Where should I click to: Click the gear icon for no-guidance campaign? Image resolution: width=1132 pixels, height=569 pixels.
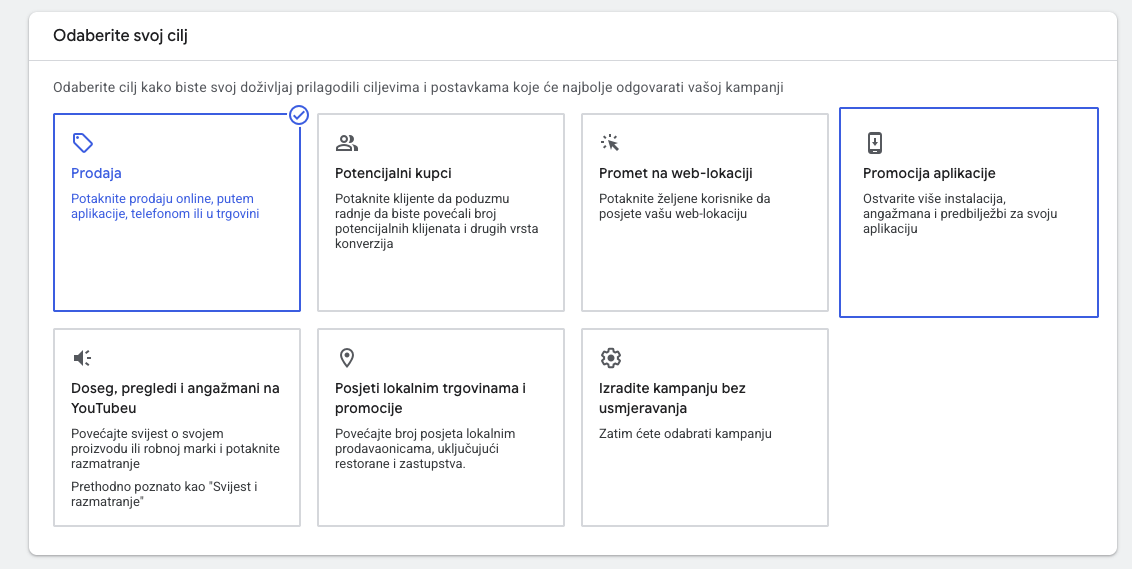pos(611,358)
